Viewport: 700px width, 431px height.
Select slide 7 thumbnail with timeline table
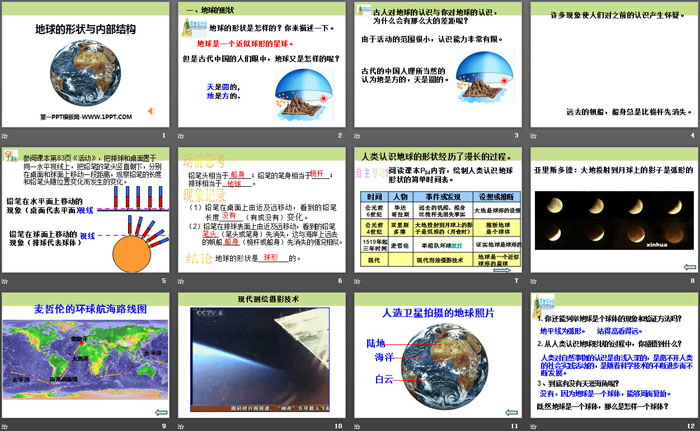click(x=438, y=210)
